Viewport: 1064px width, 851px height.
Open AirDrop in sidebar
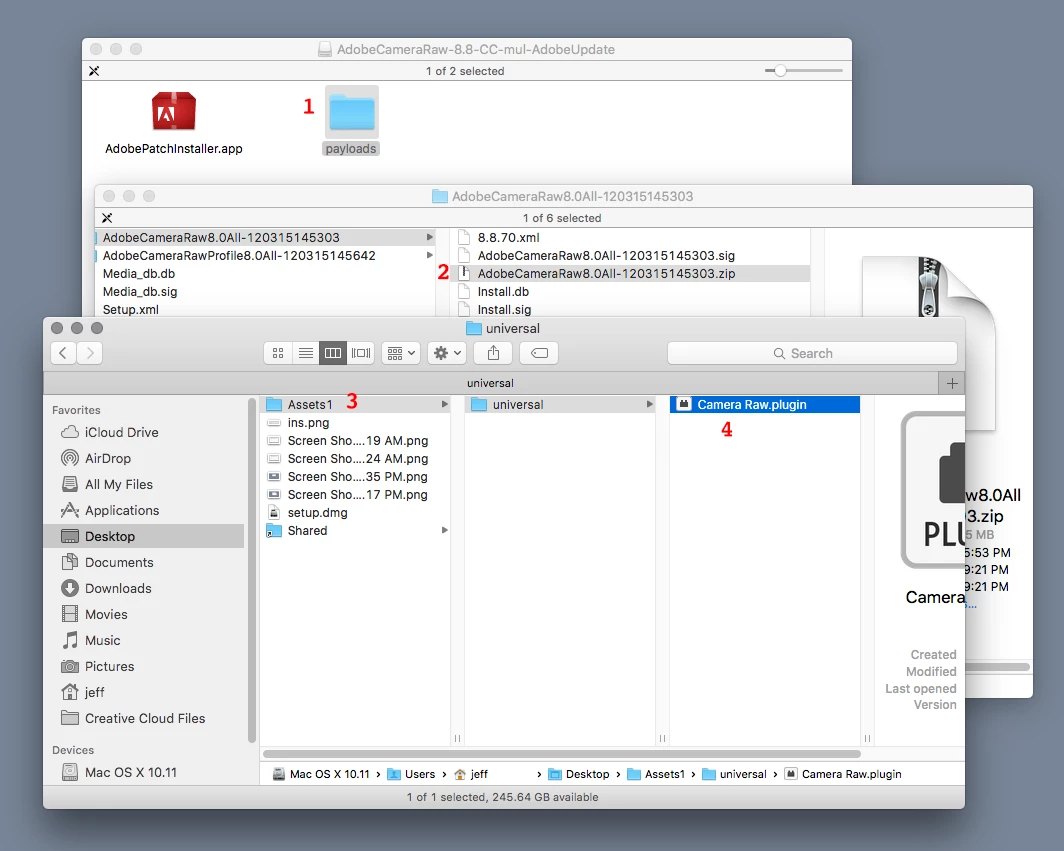tap(144, 458)
